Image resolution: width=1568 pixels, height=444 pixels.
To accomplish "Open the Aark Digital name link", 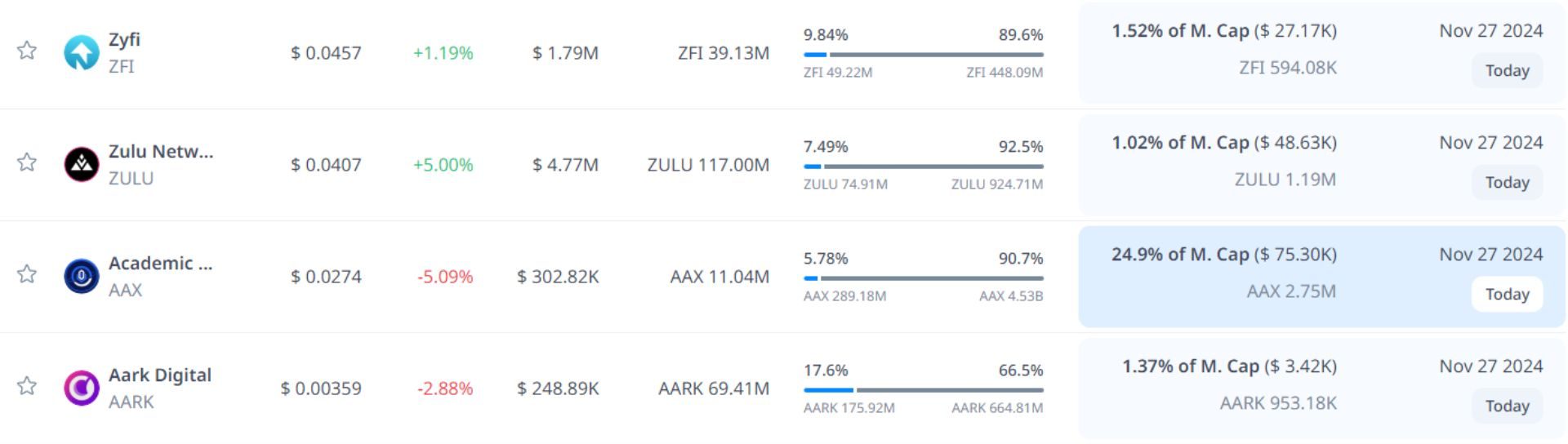I will tap(160, 375).
